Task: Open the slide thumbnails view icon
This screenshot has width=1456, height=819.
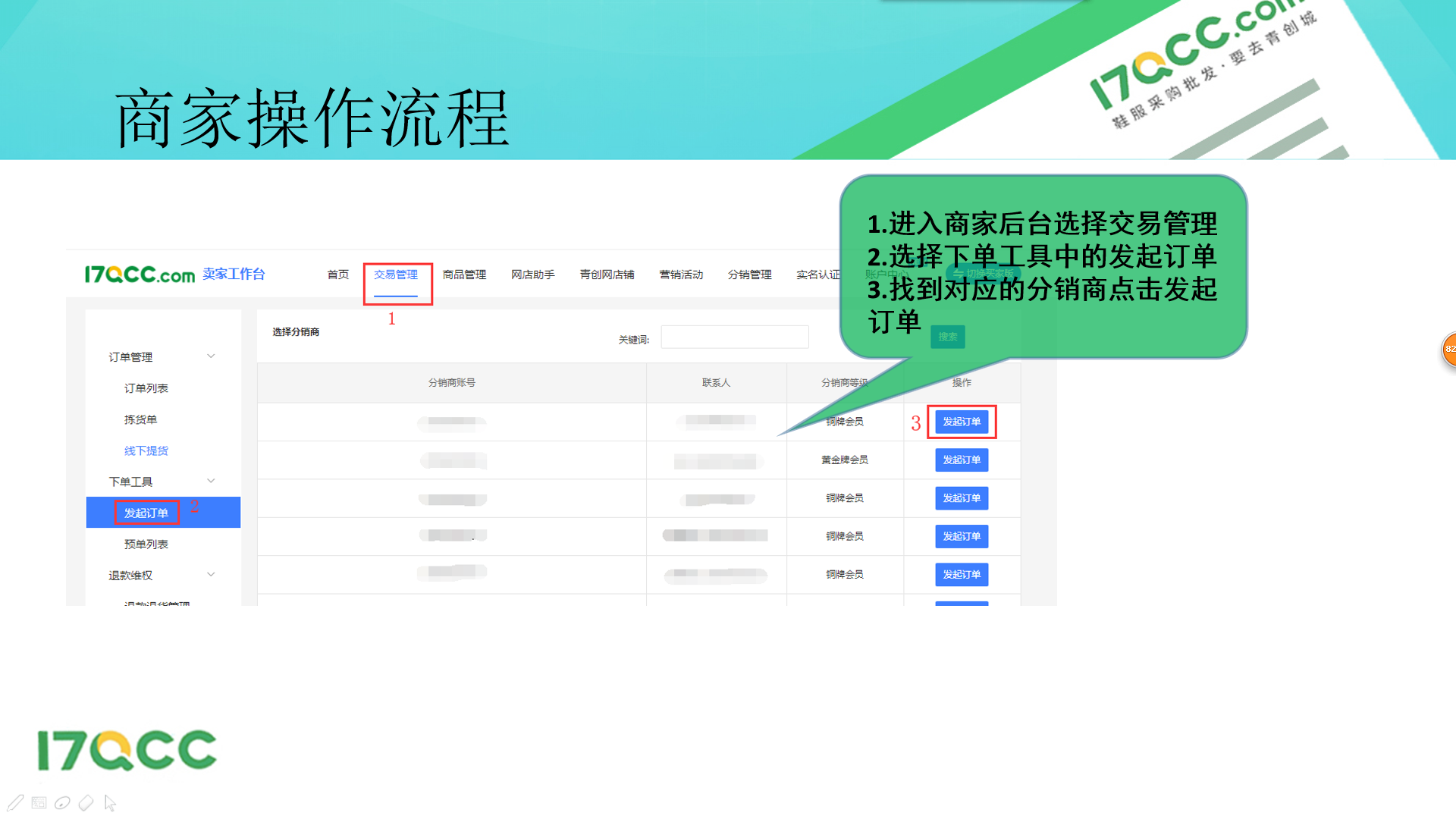Action: coord(39,802)
